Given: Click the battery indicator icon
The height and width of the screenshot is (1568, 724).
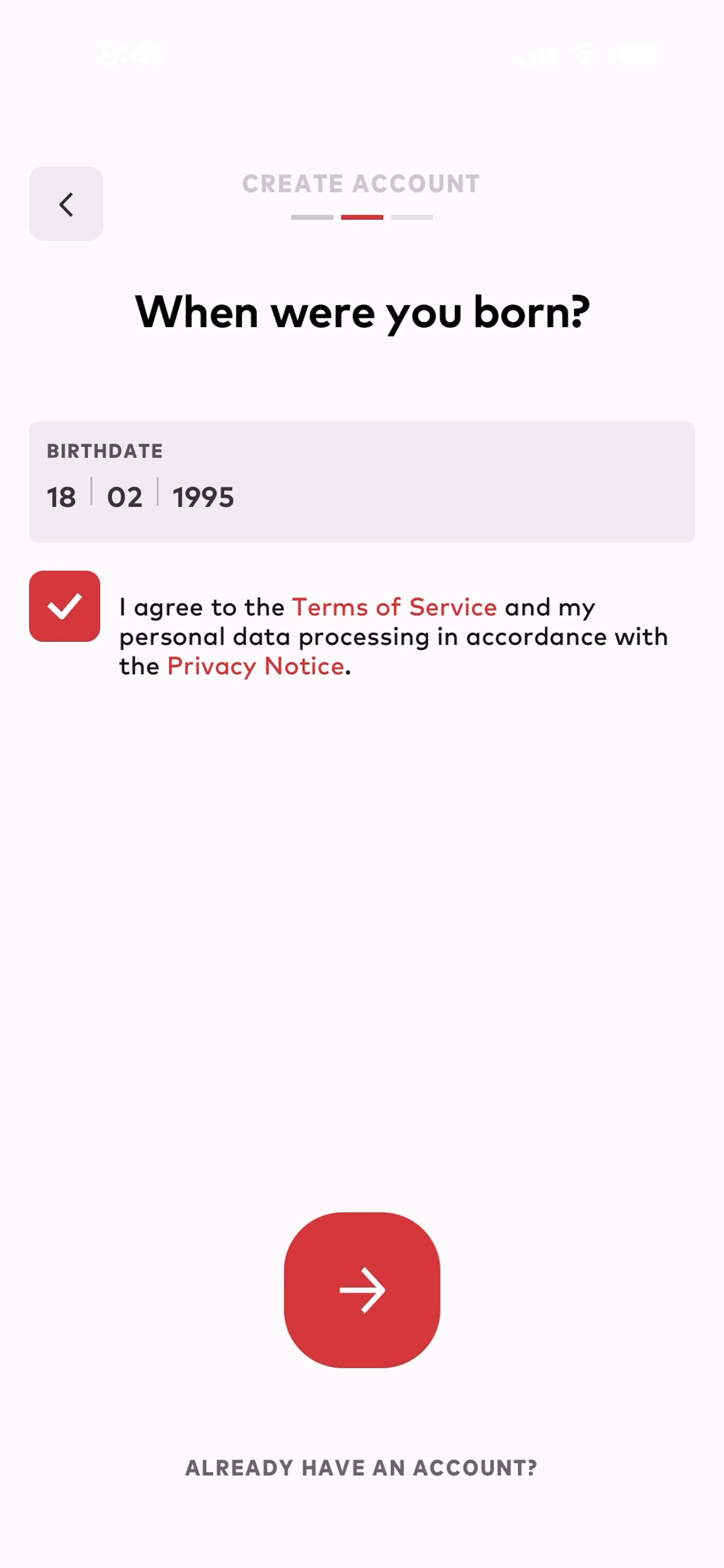Looking at the screenshot, I should coord(637,55).
